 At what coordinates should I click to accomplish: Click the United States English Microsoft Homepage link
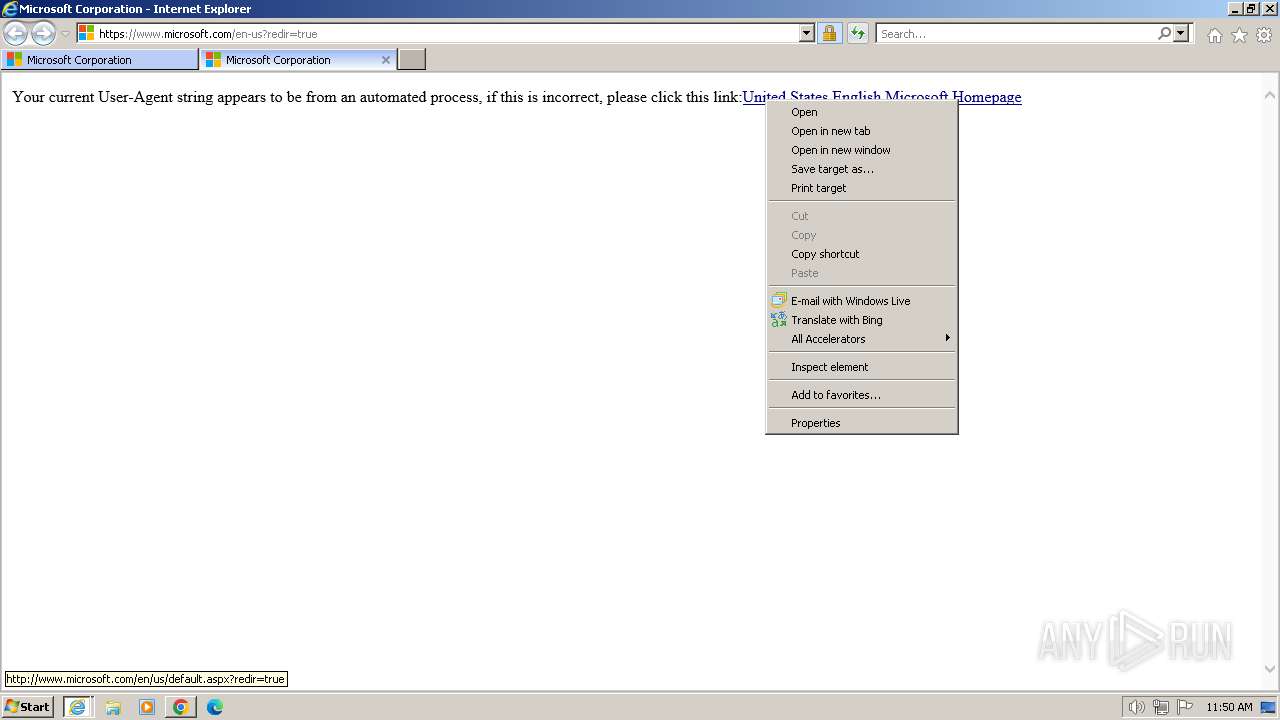pos(882,97)
